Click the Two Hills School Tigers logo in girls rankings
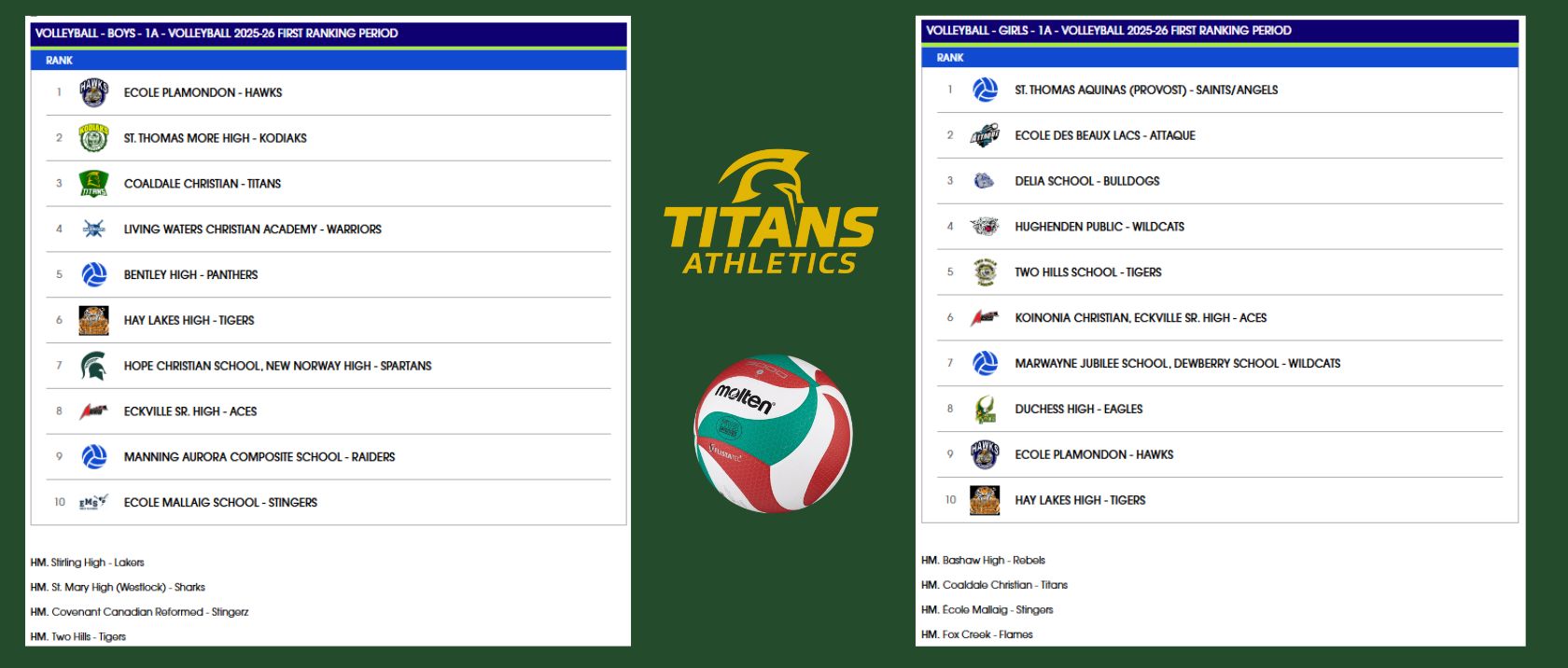1568x668 pixels. [x=985, y=271]
